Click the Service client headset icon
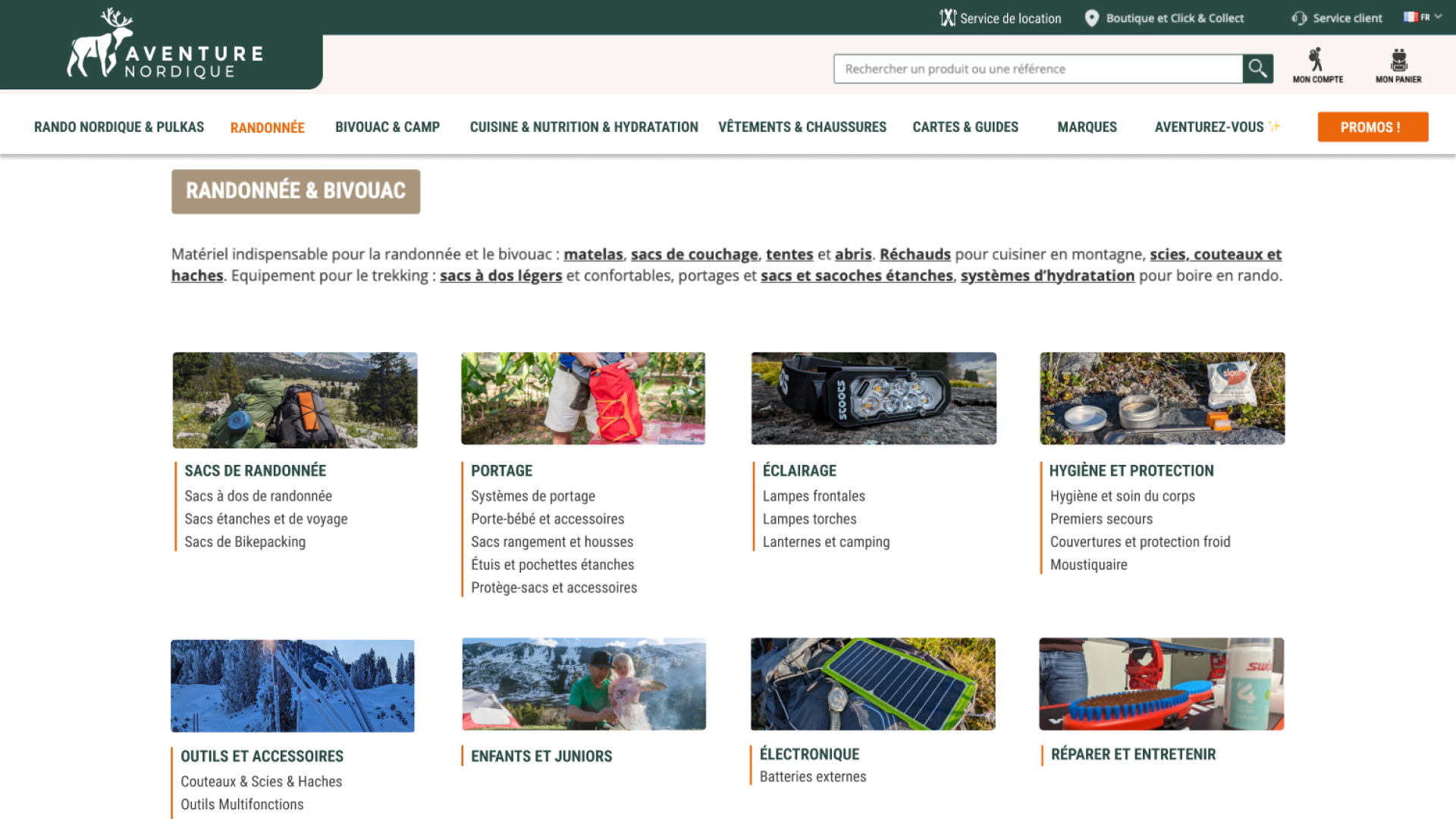 point(1299,18)
